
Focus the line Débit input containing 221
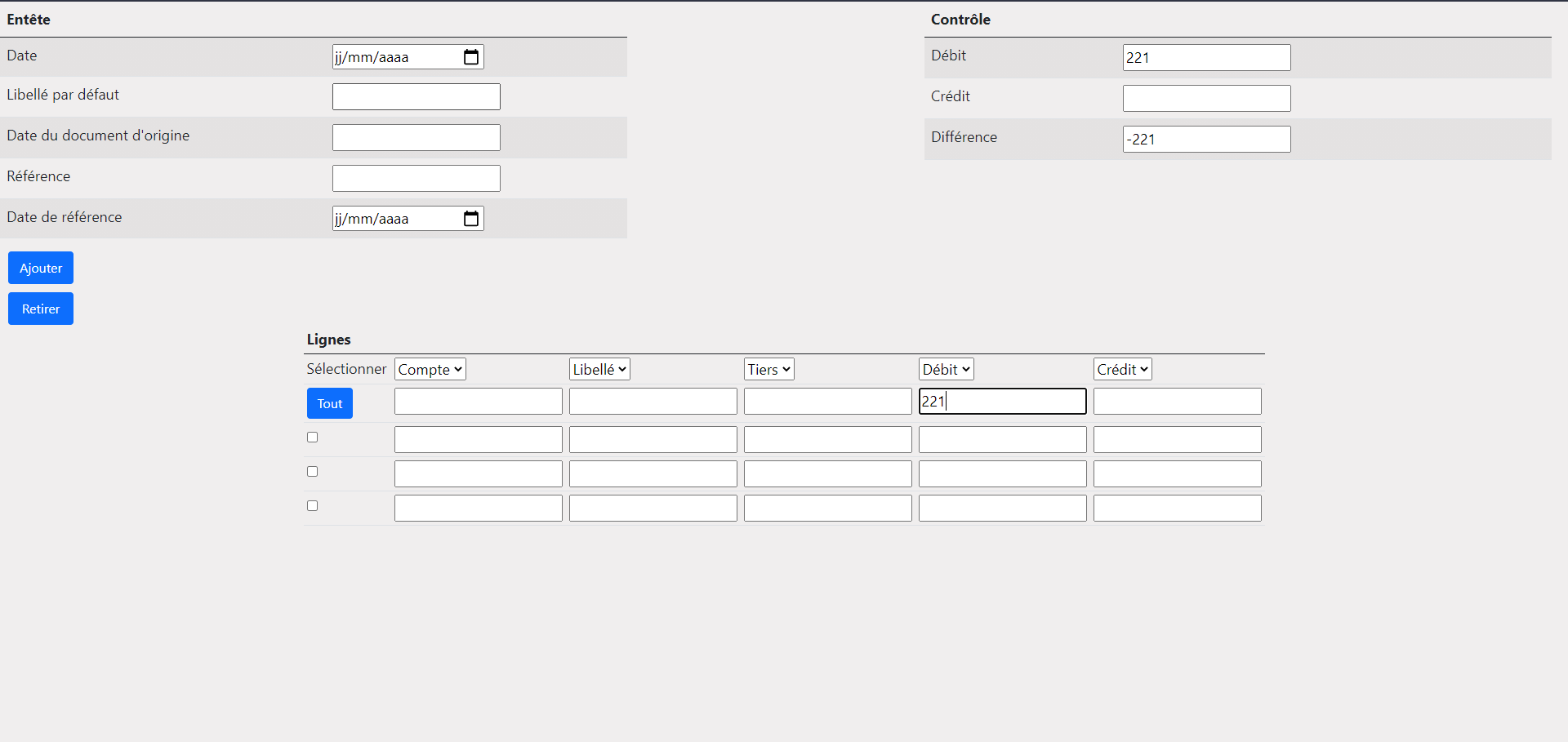1002,402
